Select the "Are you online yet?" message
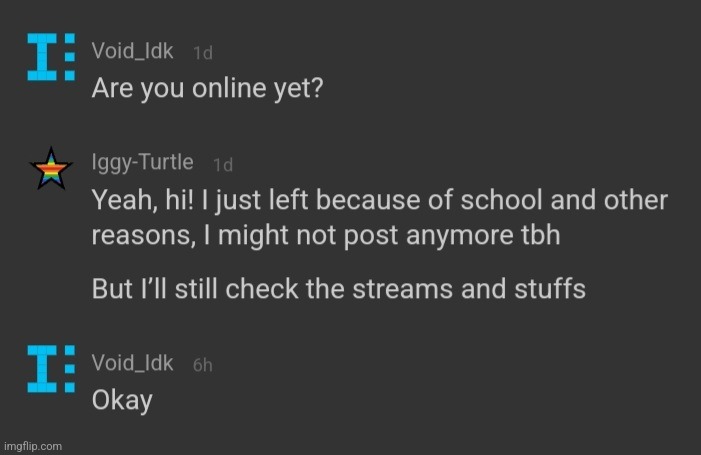701x455 pixels. click(207, 88)
